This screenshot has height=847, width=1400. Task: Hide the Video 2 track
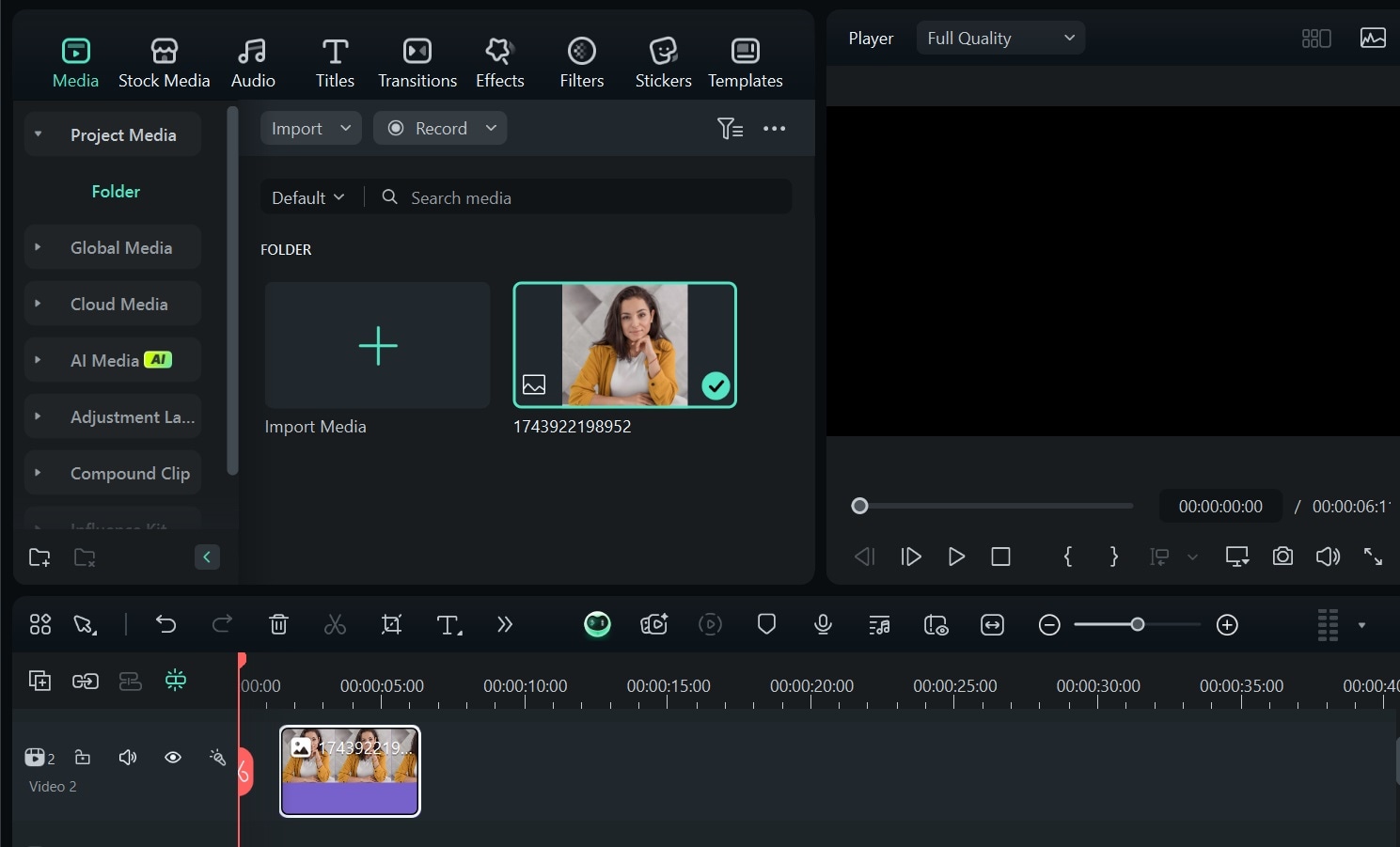pos(173,757)
